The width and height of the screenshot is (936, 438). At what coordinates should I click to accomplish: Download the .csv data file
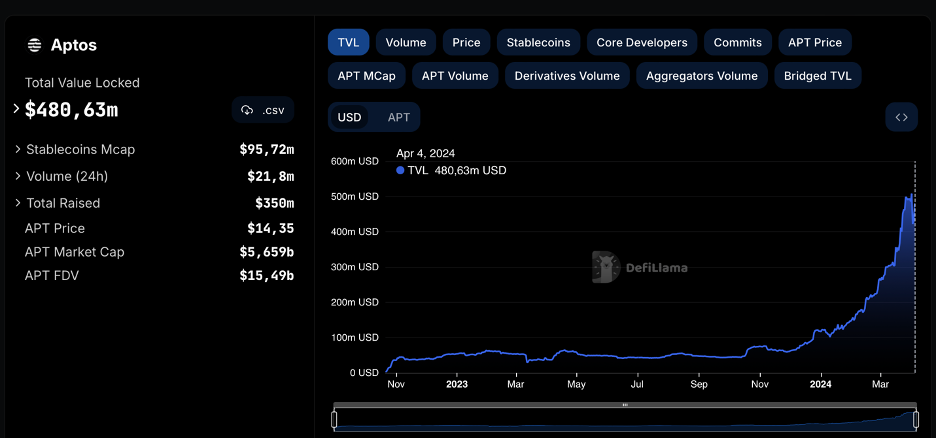click(263, 110)
